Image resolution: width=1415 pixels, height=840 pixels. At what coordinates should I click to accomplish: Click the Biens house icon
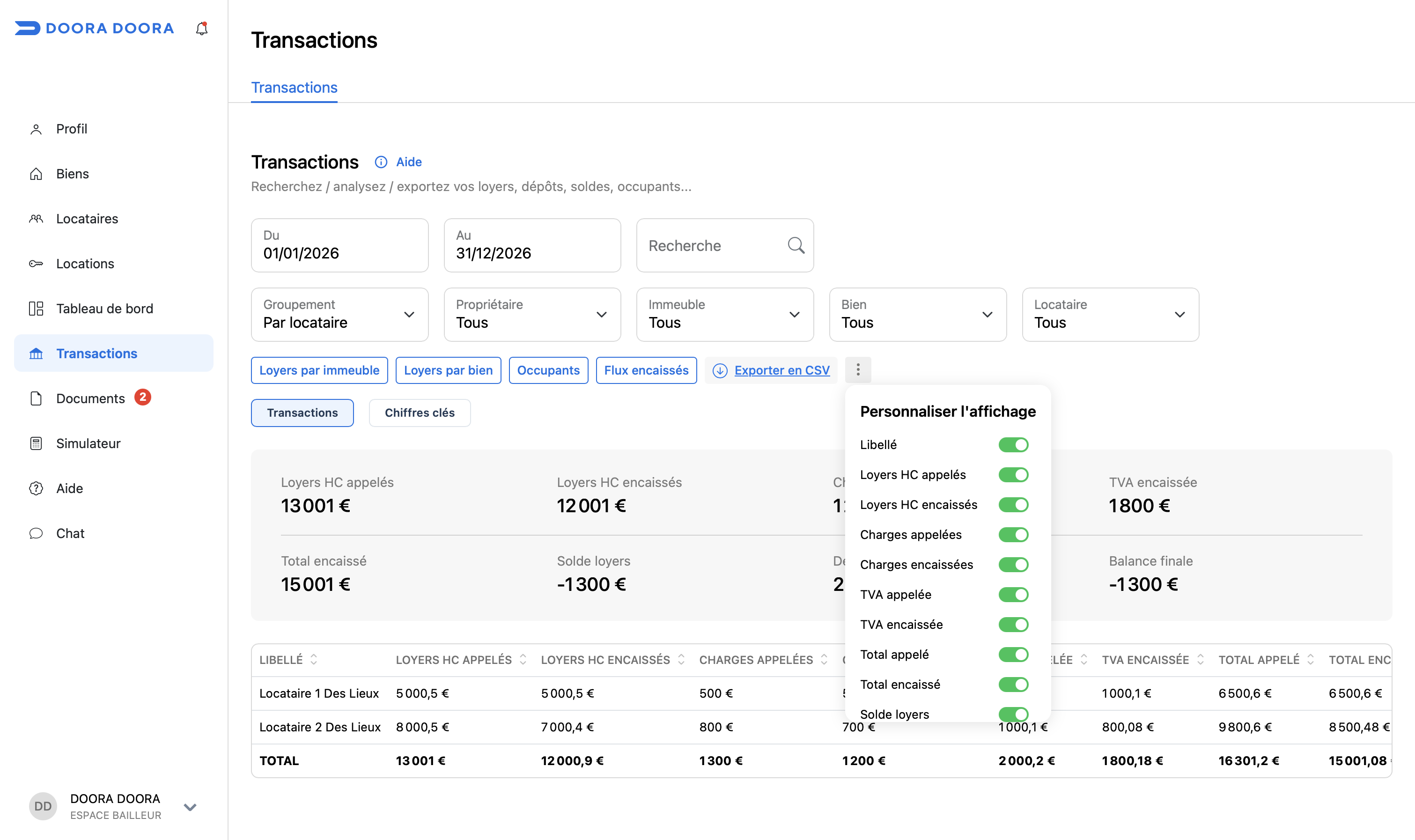click(x=36, y=174)
